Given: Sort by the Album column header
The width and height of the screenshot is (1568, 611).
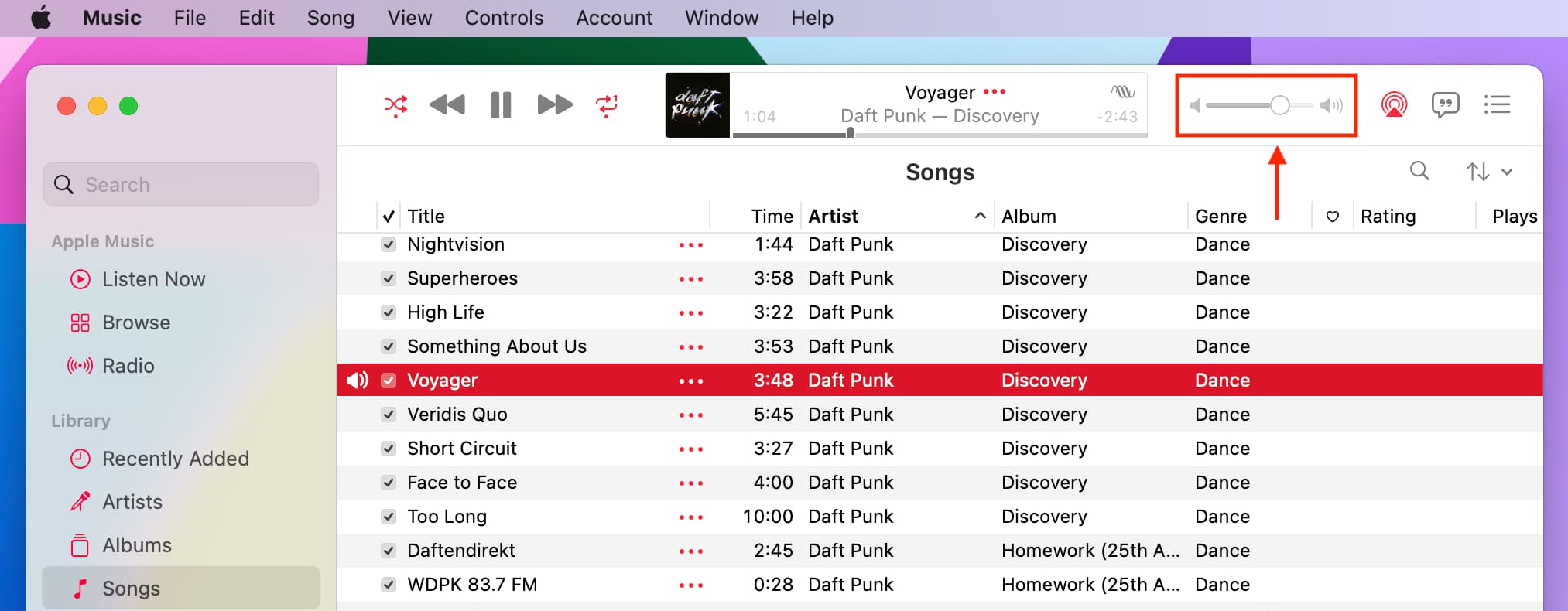Looking at the screenshot, I should 1090,216.
